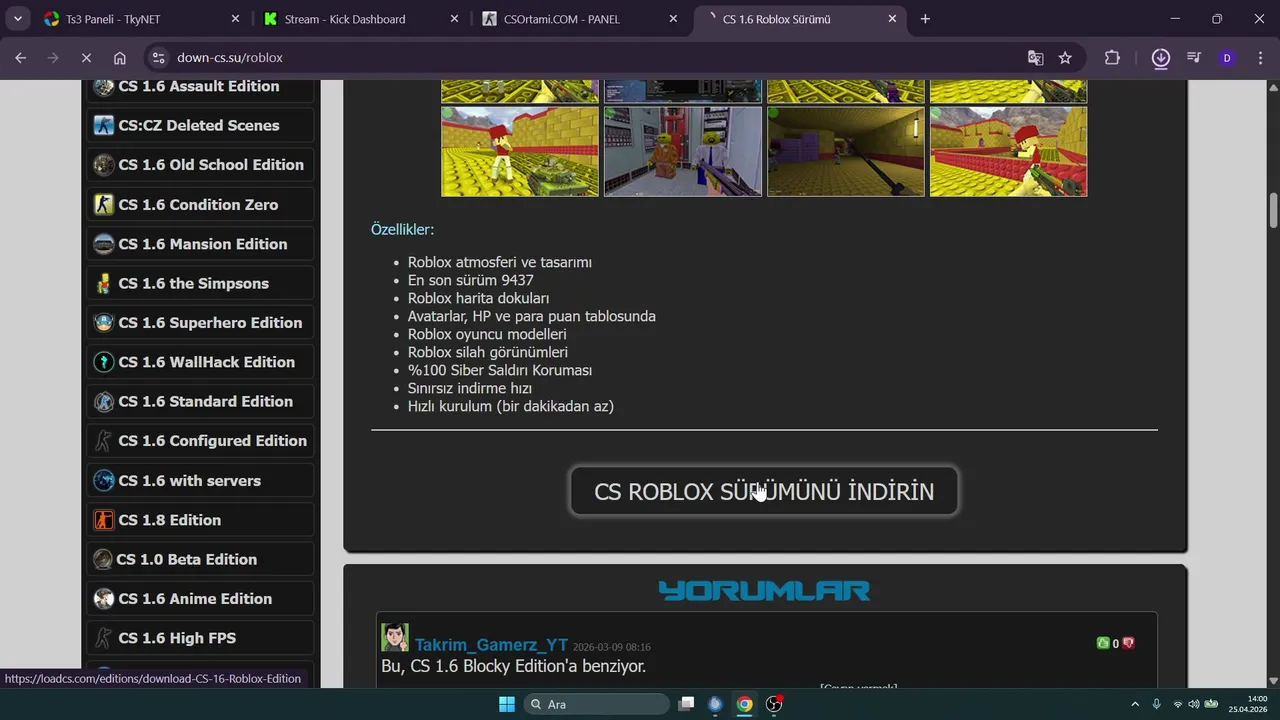Open the tab search dropdown
1280x720 pixels.
18,19
